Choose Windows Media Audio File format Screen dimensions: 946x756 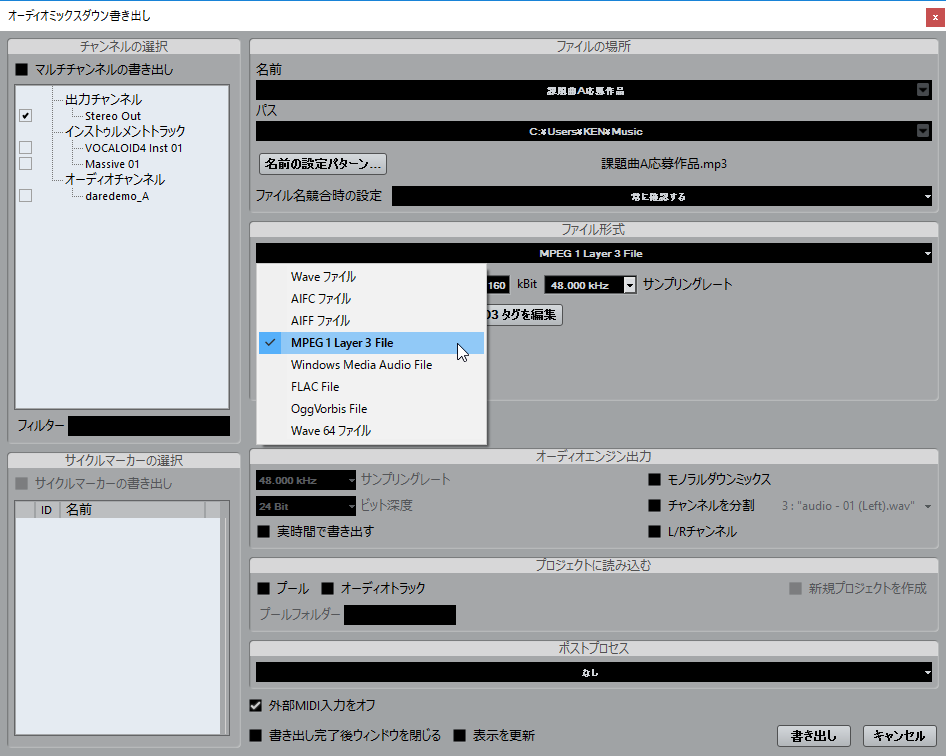point(371,365)
